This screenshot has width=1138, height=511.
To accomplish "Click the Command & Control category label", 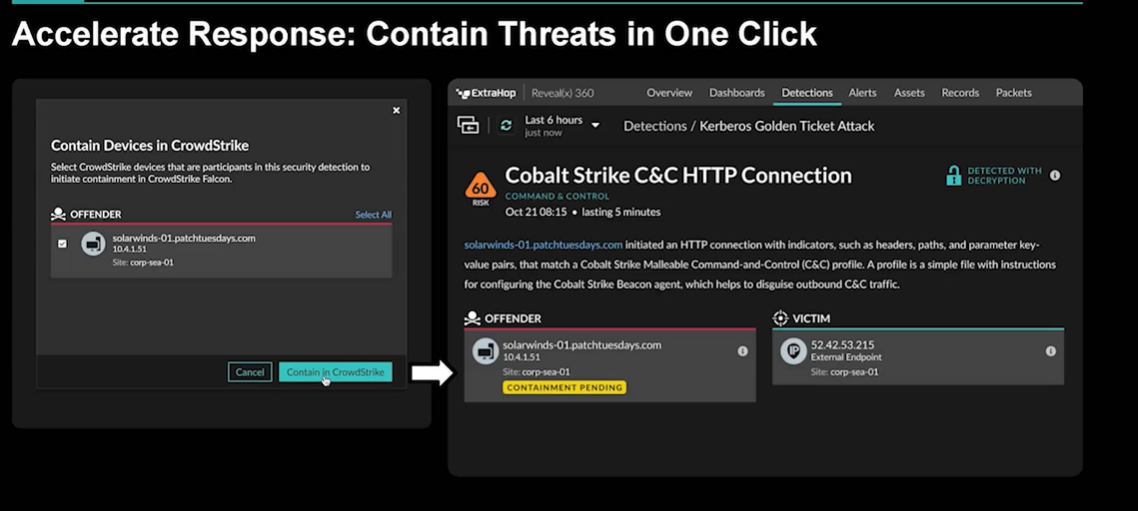I will click(x=557, y=196).
